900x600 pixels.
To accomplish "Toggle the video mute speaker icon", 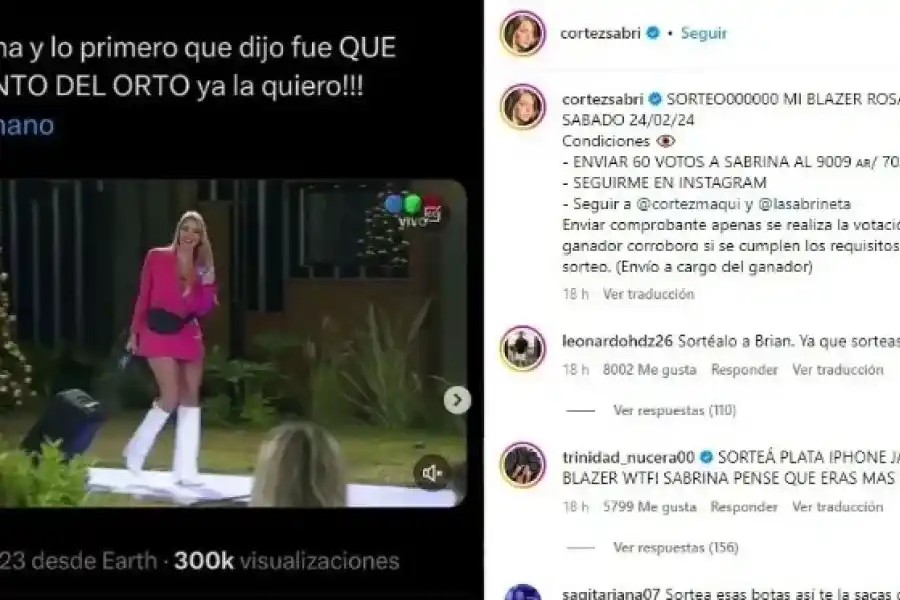I will coord(432,473).
